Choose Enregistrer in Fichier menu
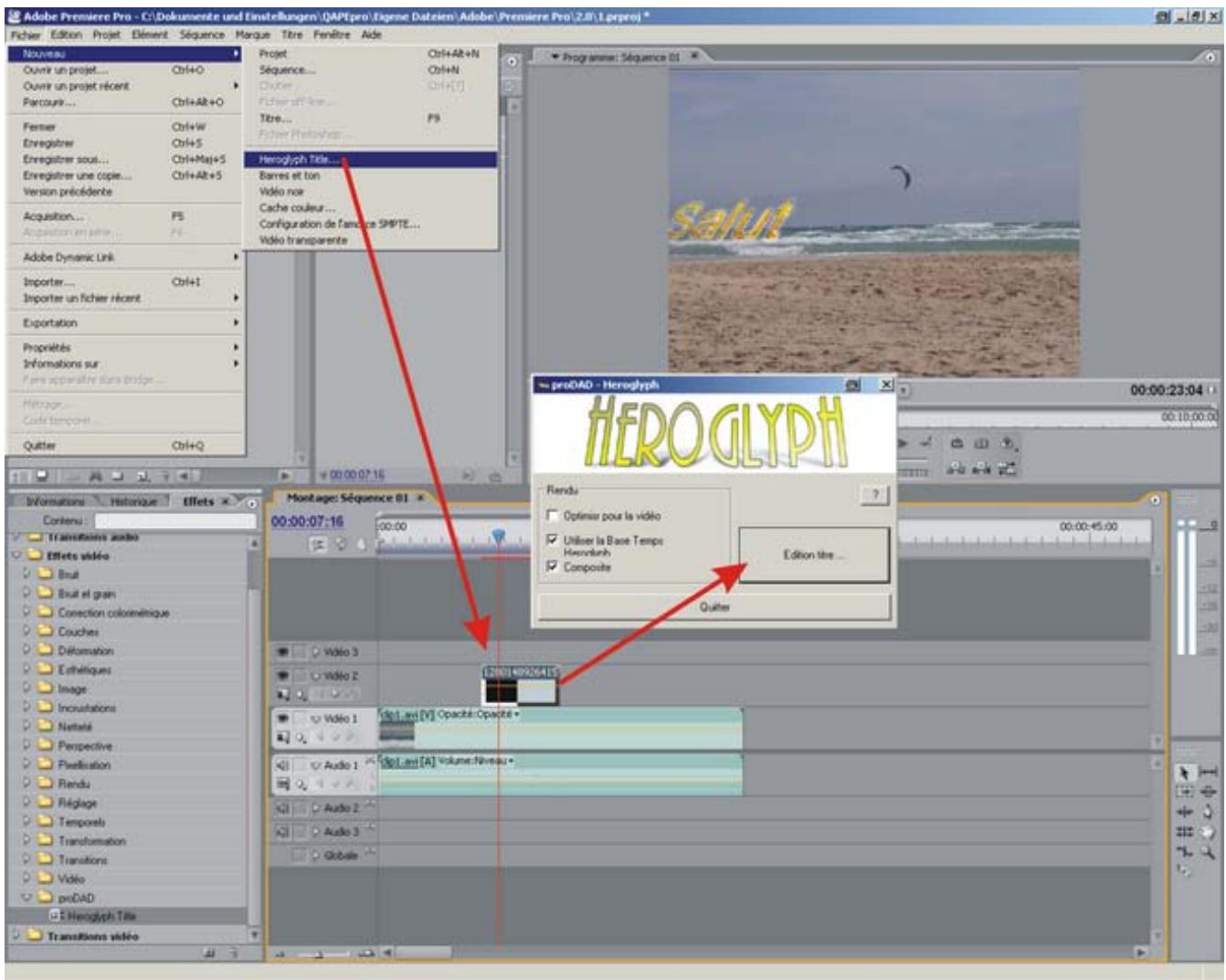Screen dimensions: 1226x980 (x=126, y=143)
